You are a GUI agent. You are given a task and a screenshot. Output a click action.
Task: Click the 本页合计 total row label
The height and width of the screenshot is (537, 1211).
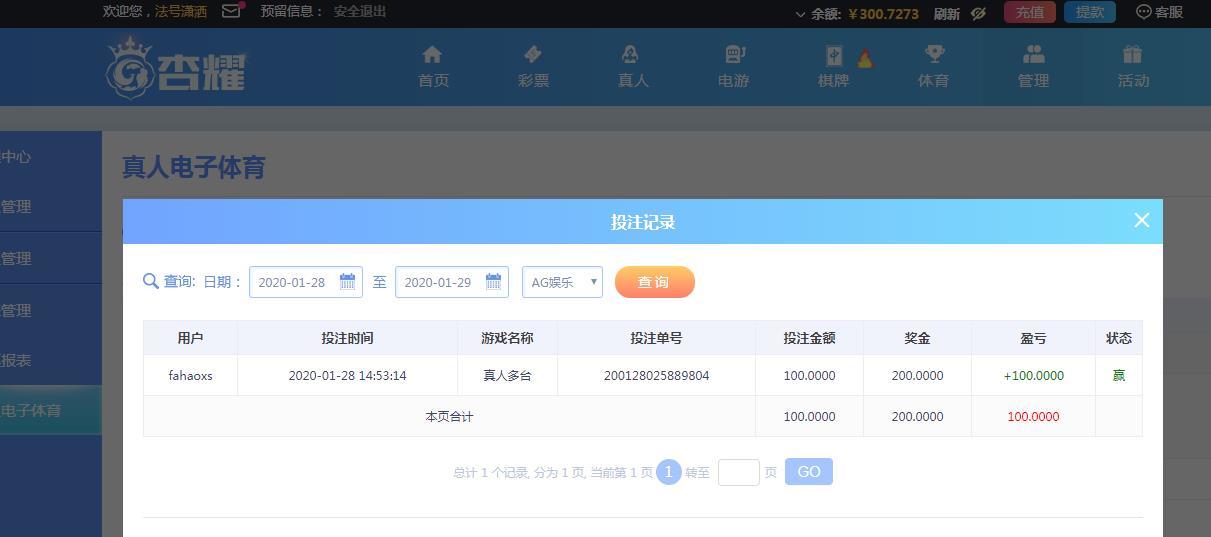click(449, 416)
